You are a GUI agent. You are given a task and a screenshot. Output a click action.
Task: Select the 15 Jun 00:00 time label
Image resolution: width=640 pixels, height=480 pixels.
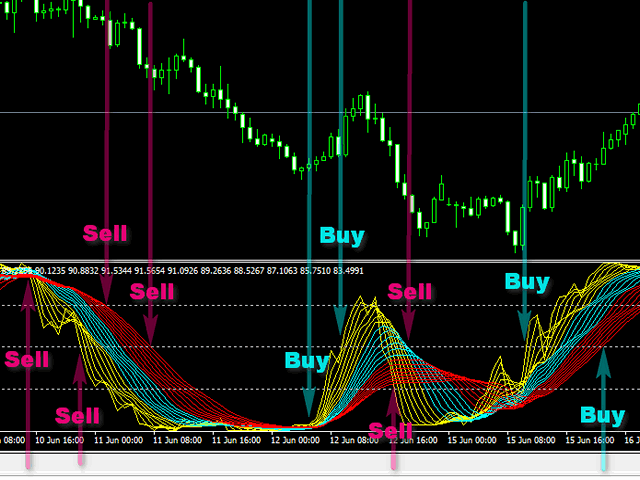click(x=472, y=440)
